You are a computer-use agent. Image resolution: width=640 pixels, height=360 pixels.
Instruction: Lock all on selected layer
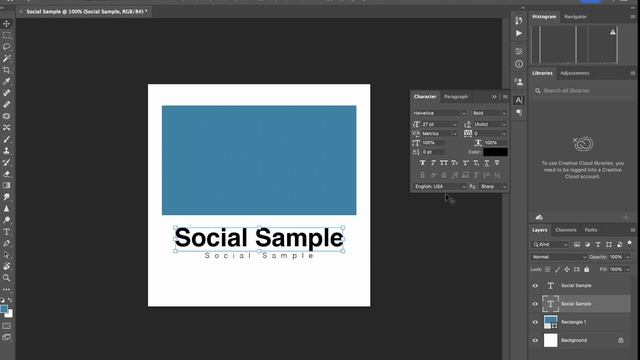tap(587, 269)
